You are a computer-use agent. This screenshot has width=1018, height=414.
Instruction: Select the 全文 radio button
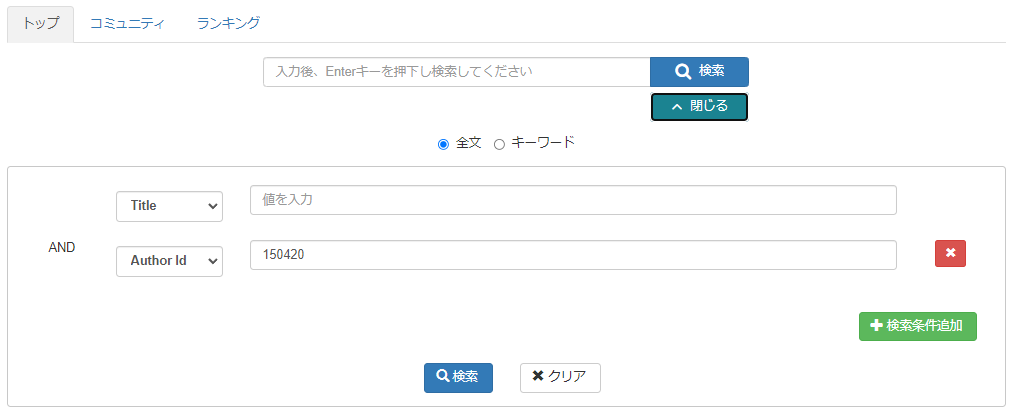click(x=443, y=144)
